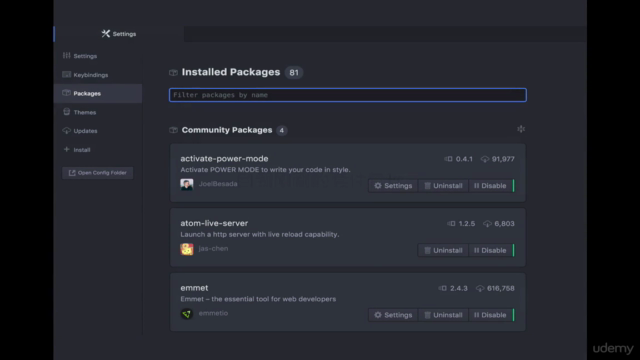Disable the atom-live-server package
Viewport: 640px width, 360px height.
coord(490,250)
